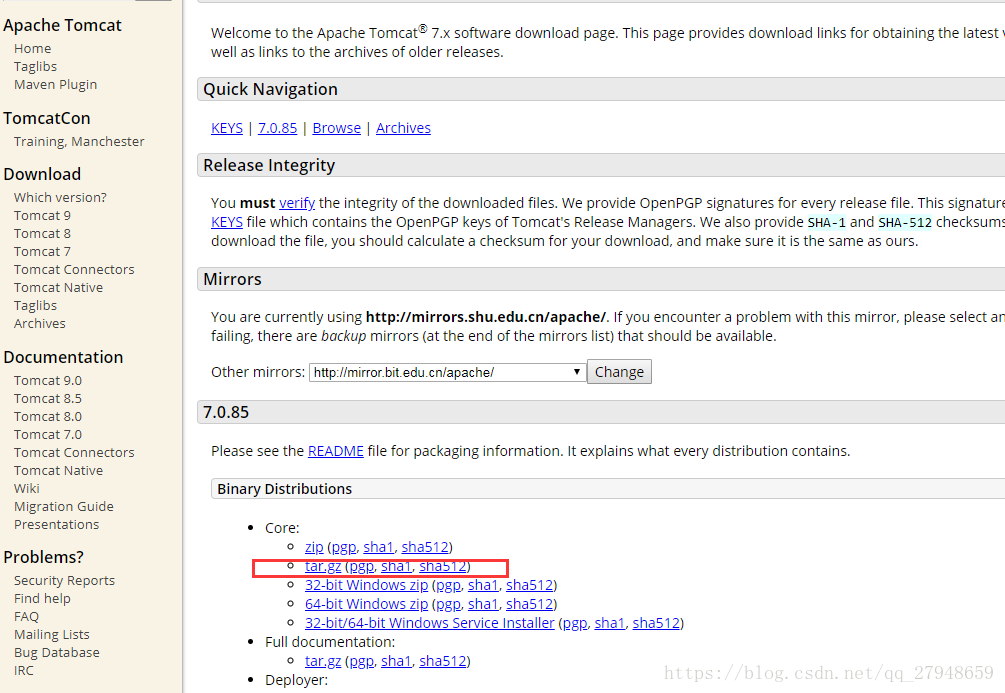This screenshot has height=693, width=1005.
Task: Open Which version? sidebar link
Action: (60, 197)
